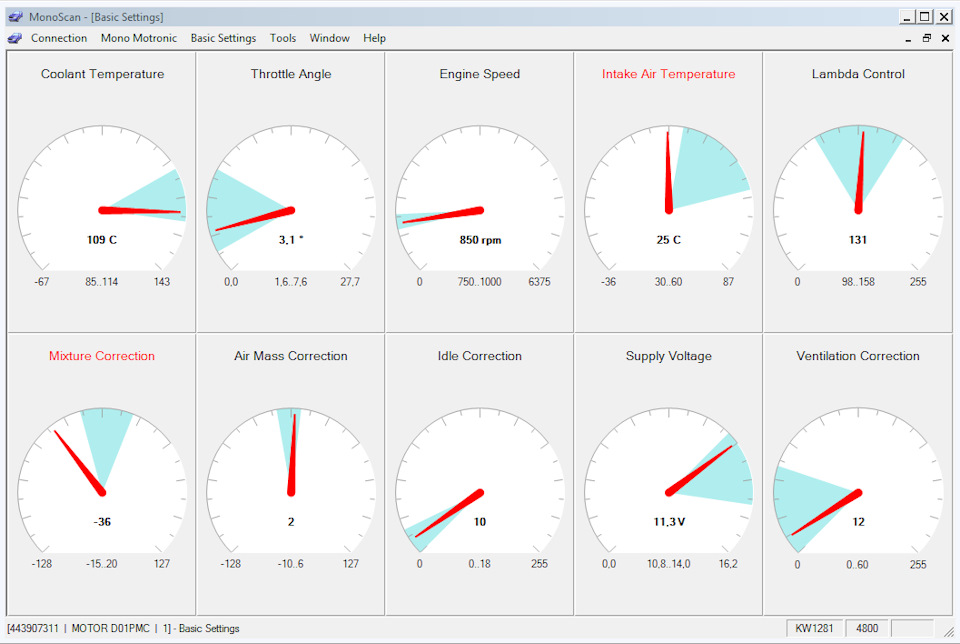Click the Throttle Angle title label
This screenshot has height=644, width=960.
291,74
